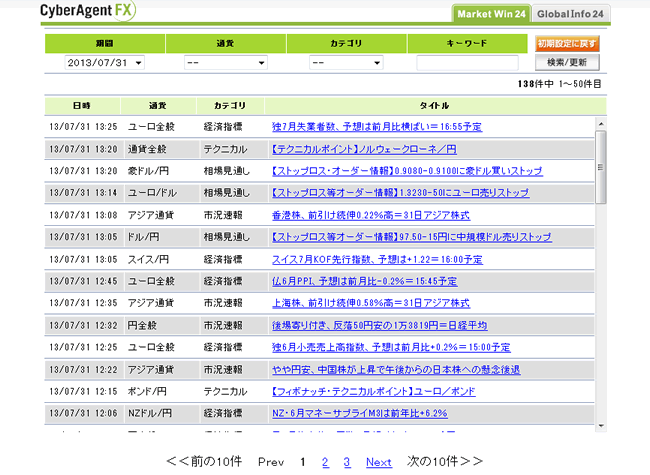
Task: Click the ユーロ/ドル currency cell
Action: point(152,193)
